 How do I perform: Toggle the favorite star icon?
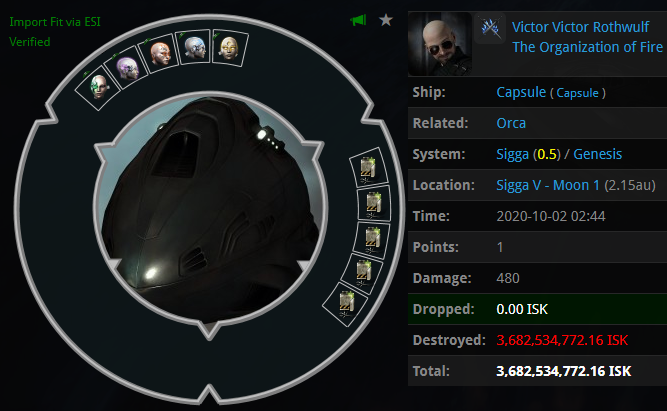point(386,20)
